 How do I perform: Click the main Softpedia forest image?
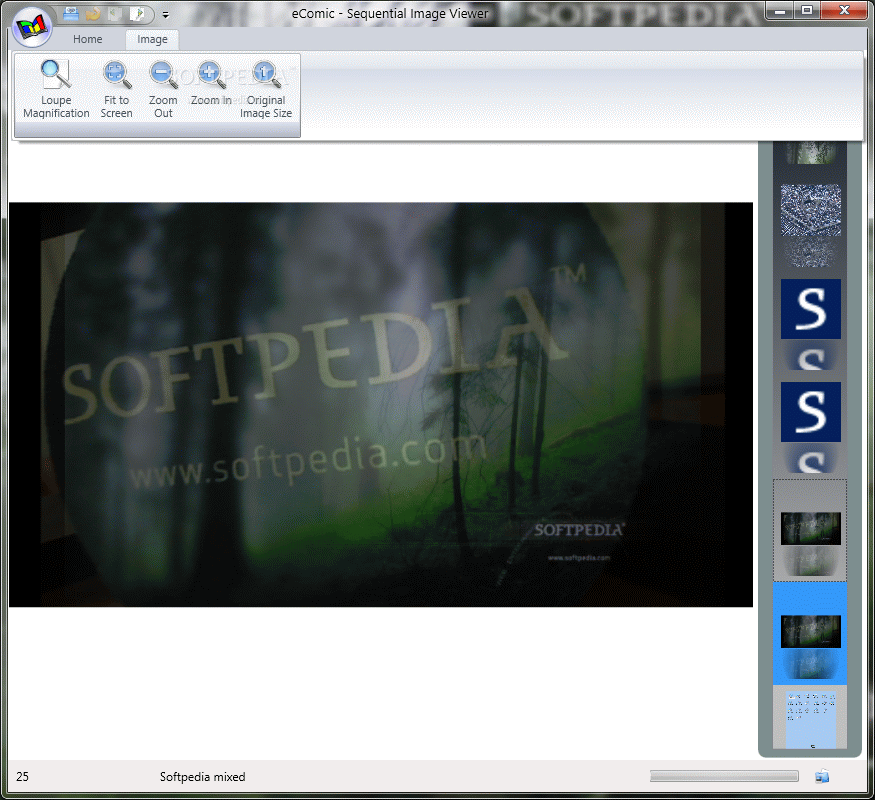coord(381,404)
